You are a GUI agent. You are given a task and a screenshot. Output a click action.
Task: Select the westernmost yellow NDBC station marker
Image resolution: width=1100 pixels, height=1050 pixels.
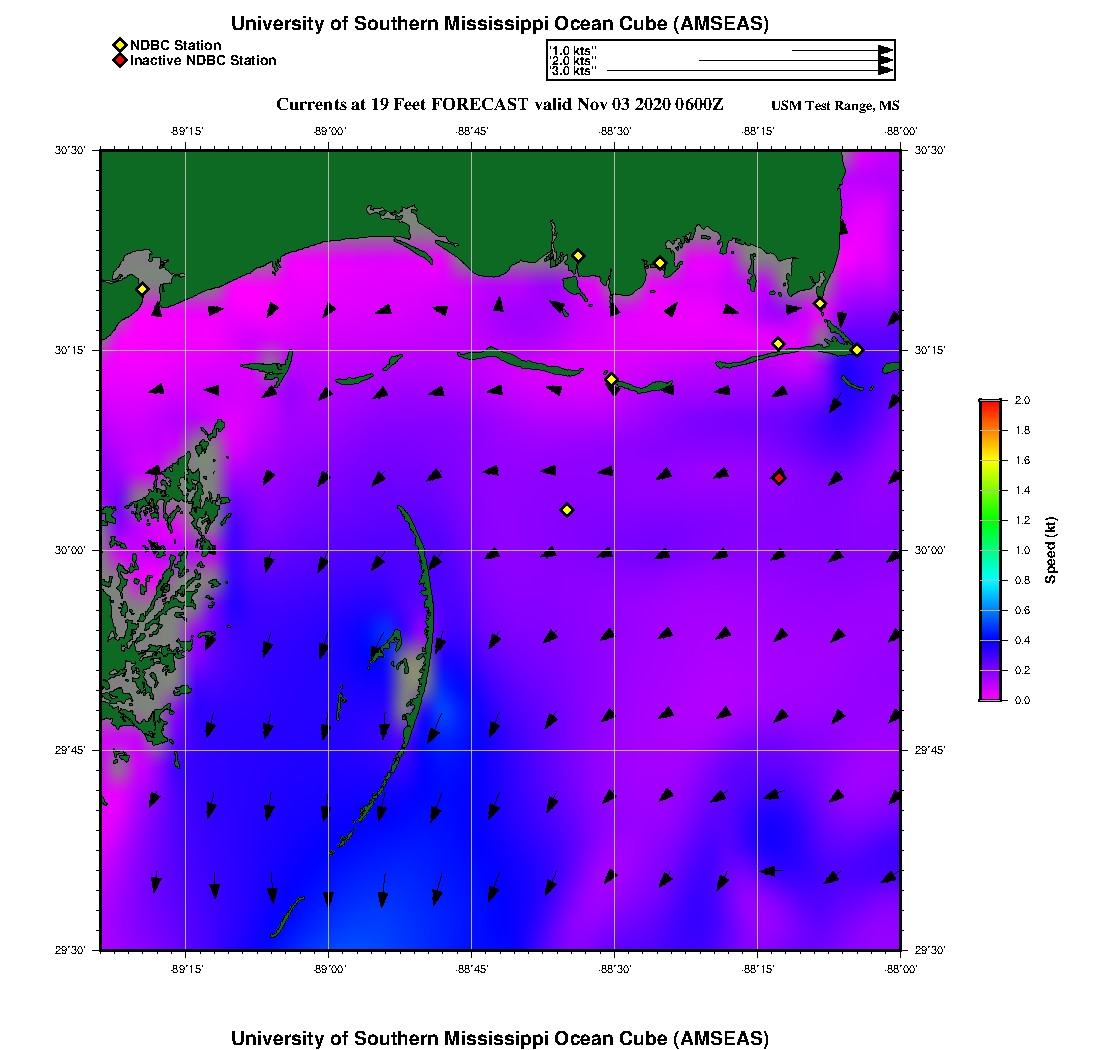click(143, 289)
